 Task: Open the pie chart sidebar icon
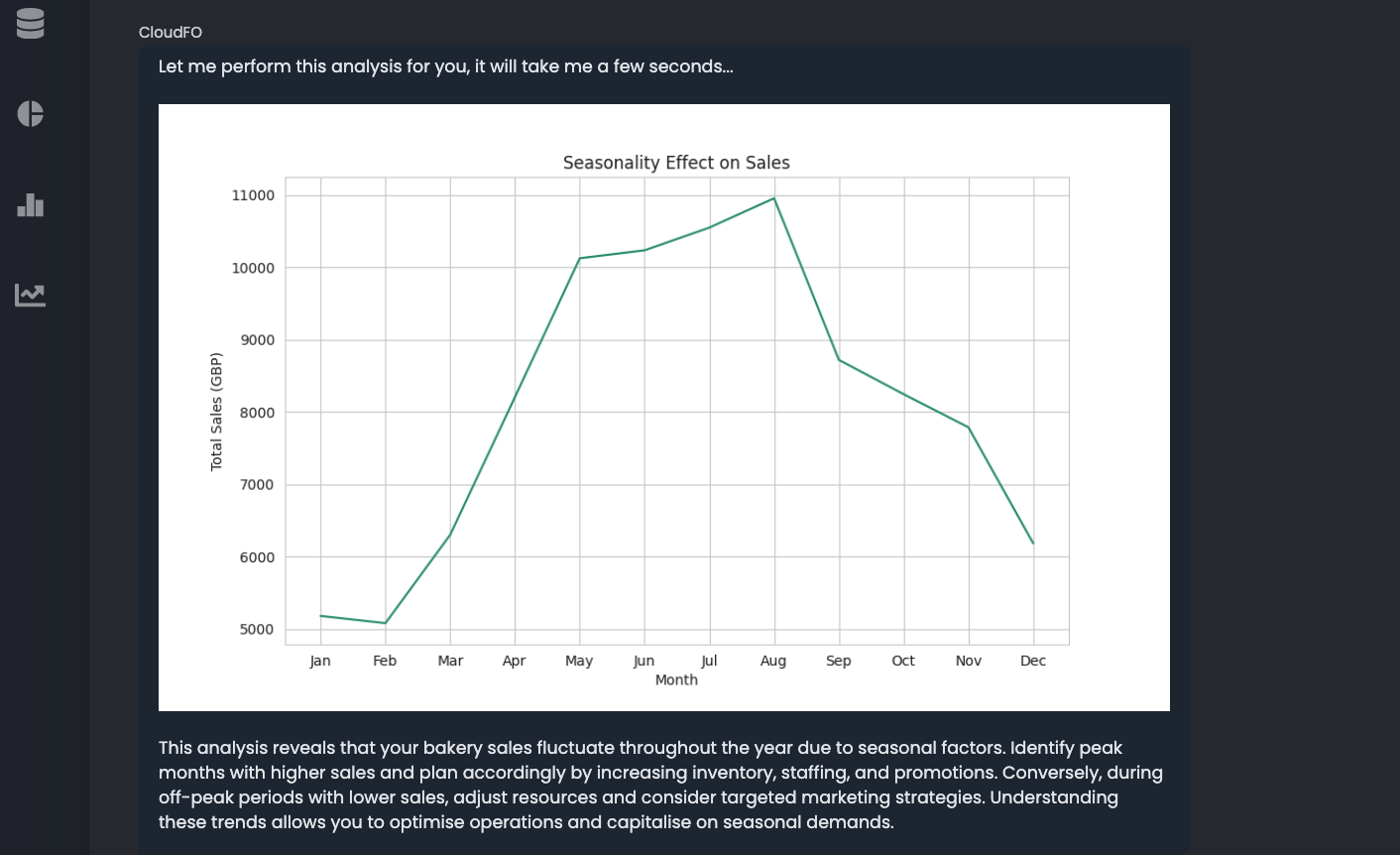tap(31, 114)
